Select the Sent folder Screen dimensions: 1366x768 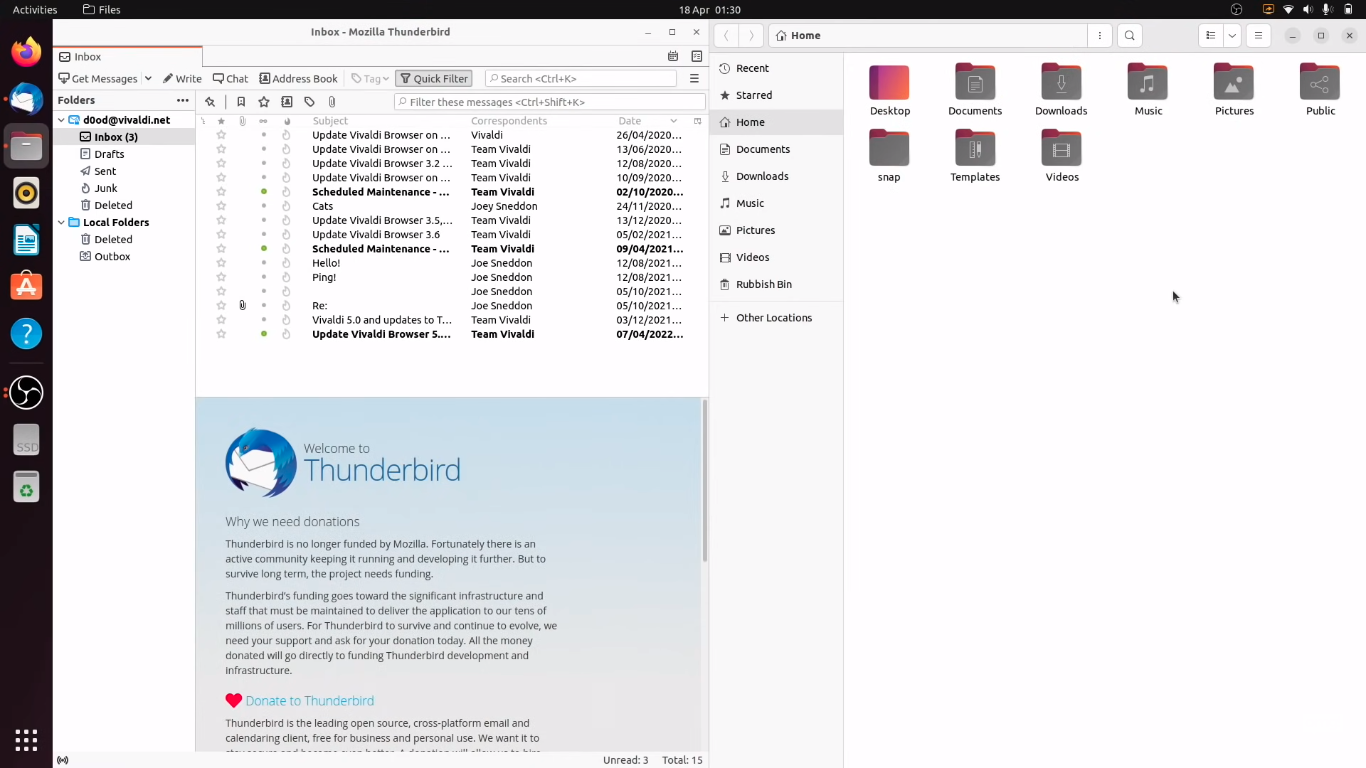pos(105,171)
